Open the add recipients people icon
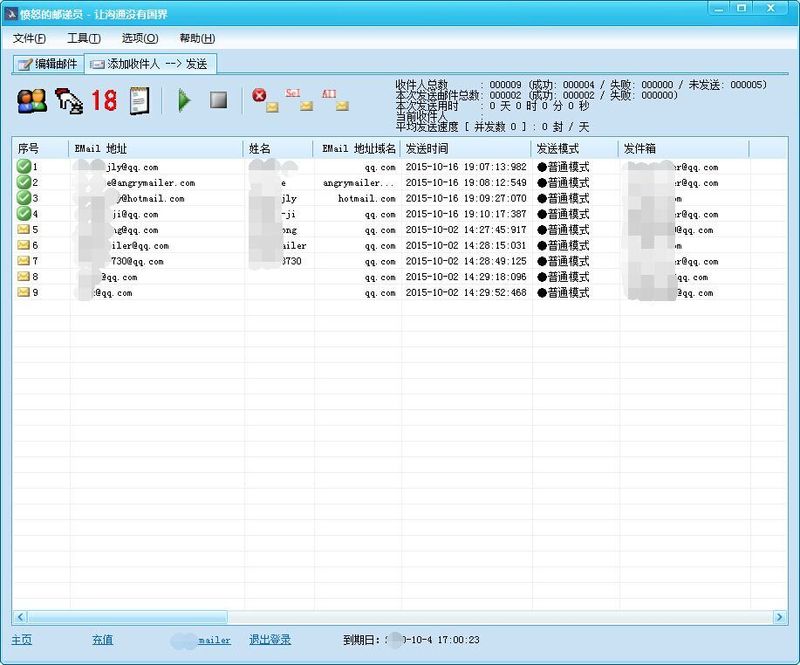800x665 pixels. click(x=32, y=101)
